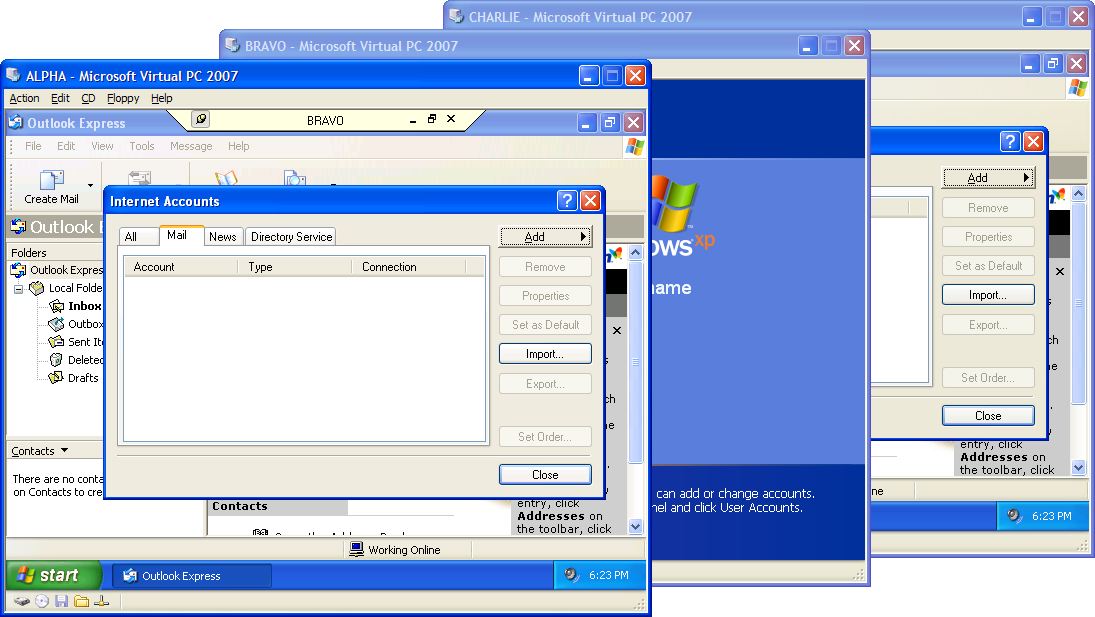Click the CD drive icon in status bar

point(42,601)
